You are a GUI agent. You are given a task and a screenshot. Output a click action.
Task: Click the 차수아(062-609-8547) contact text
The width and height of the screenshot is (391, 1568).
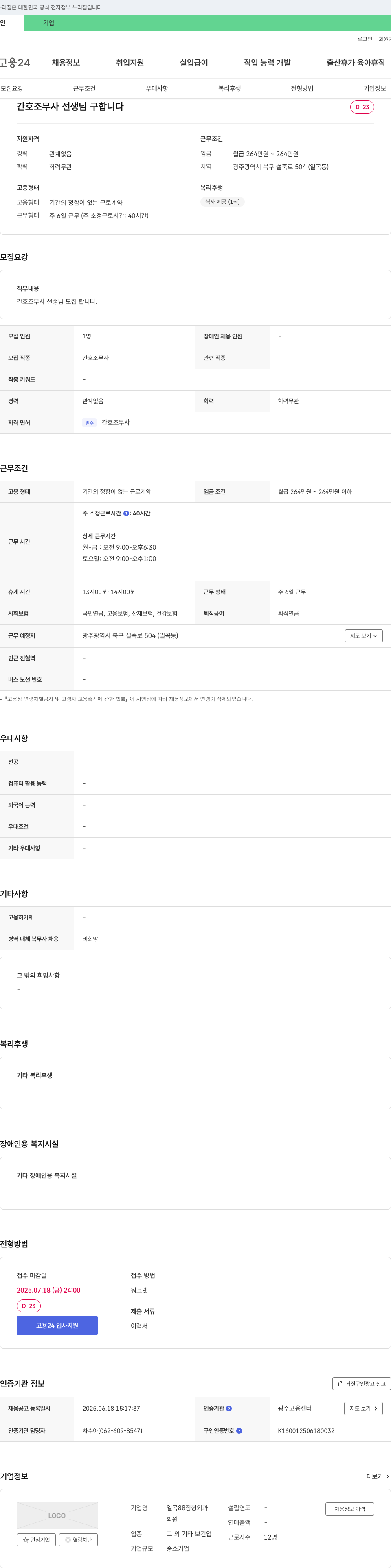[x=113, y=1431]
